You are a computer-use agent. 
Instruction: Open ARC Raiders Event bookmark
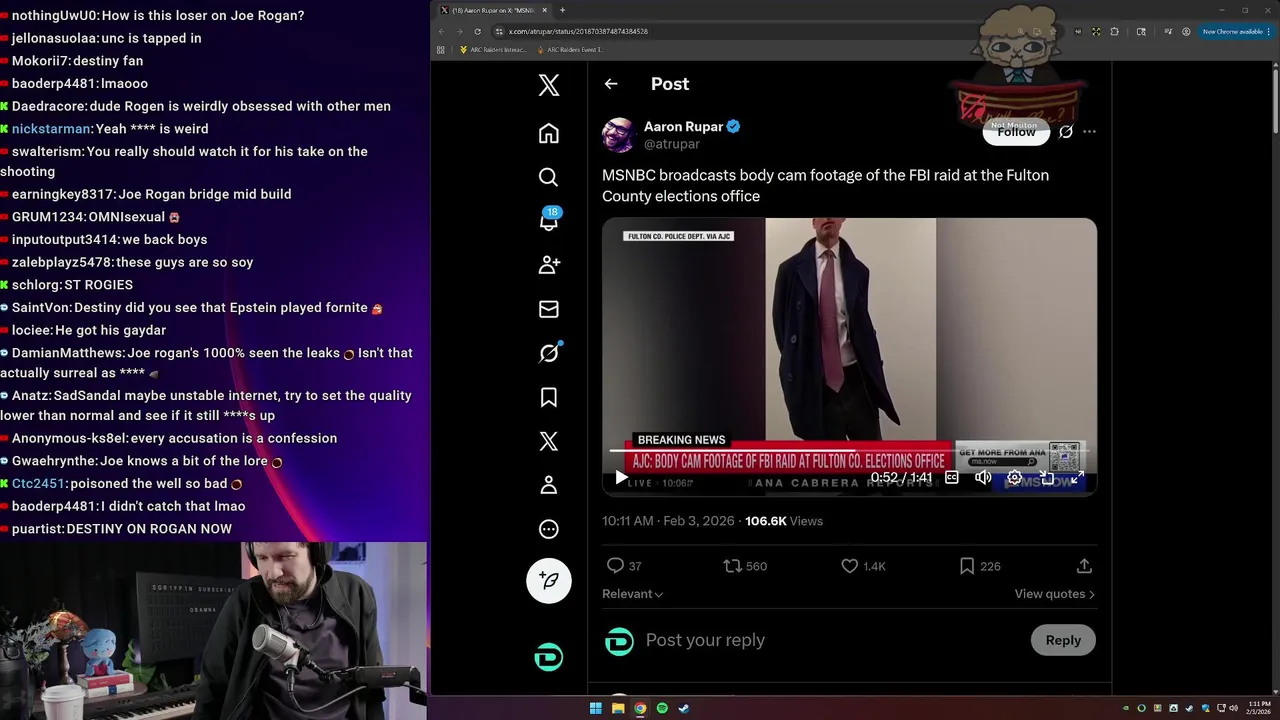pyautogui.click(x=570, y=50)
